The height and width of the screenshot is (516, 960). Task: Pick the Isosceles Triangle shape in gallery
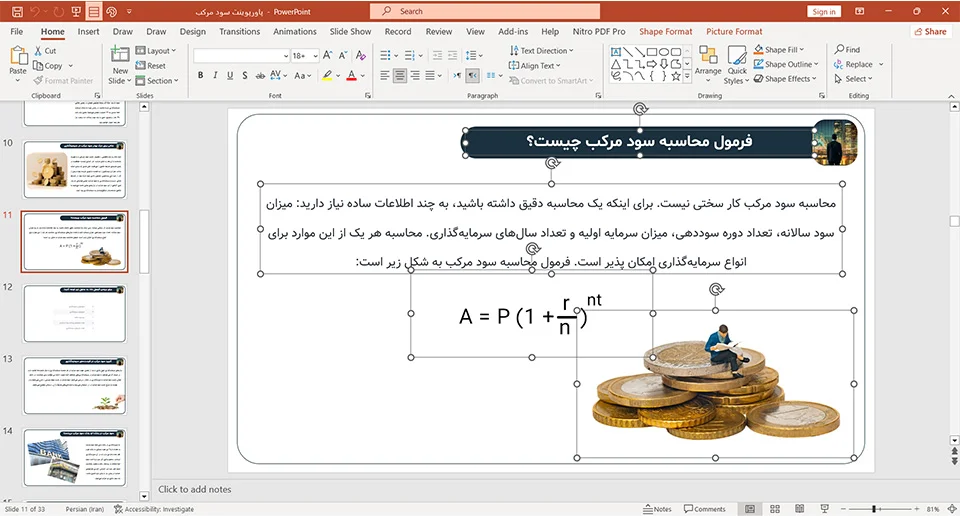(616, 64)
